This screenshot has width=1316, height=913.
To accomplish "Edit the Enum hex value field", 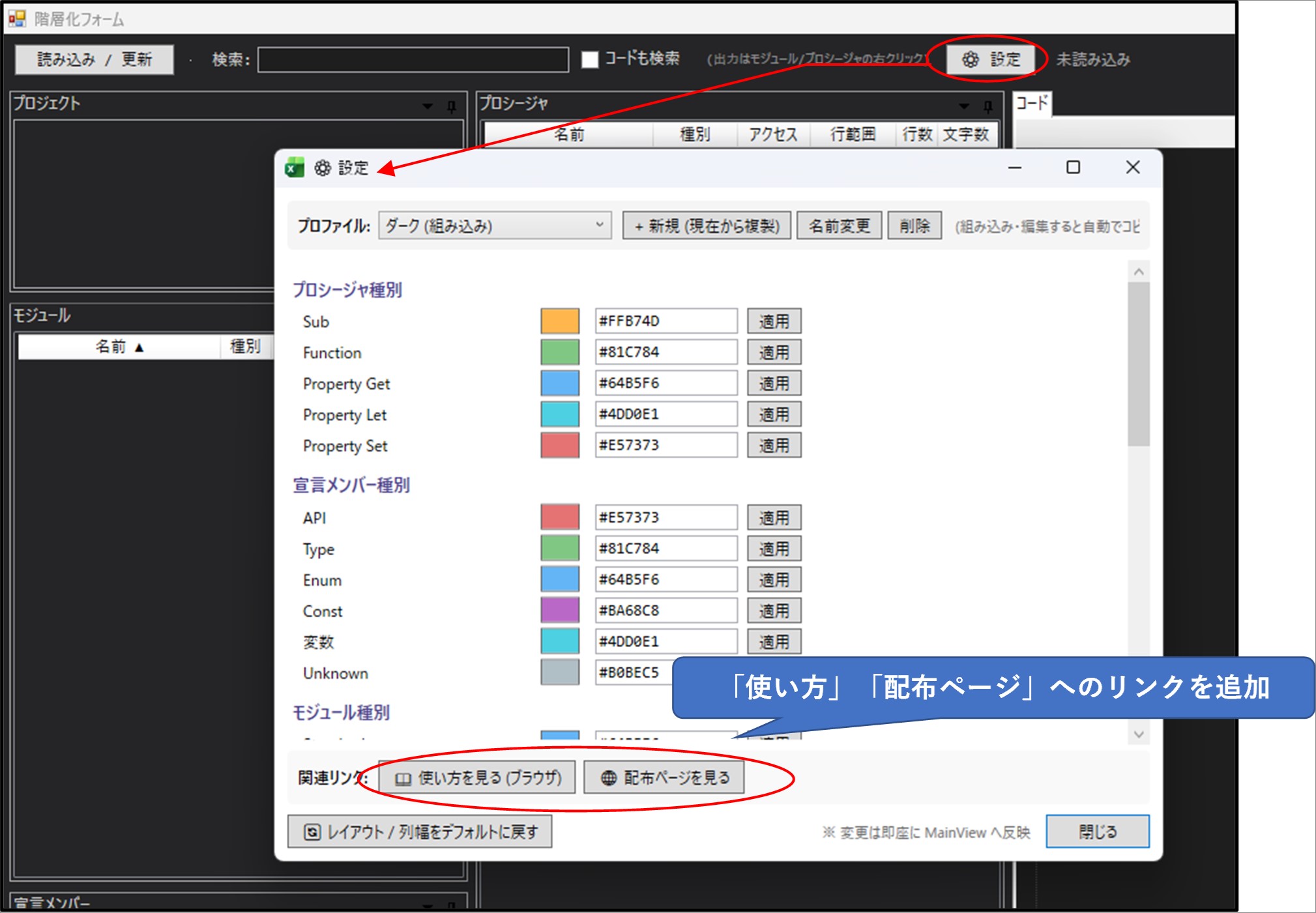I will (x=666, y=579).
